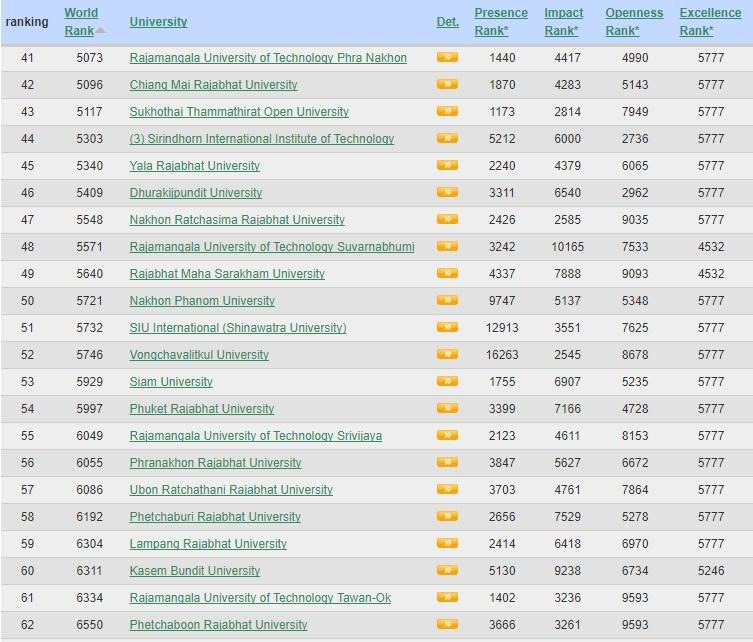Open details icon for Dhurakijpundit University
This screenshot has height=642, width=753.
pos(447,193)
